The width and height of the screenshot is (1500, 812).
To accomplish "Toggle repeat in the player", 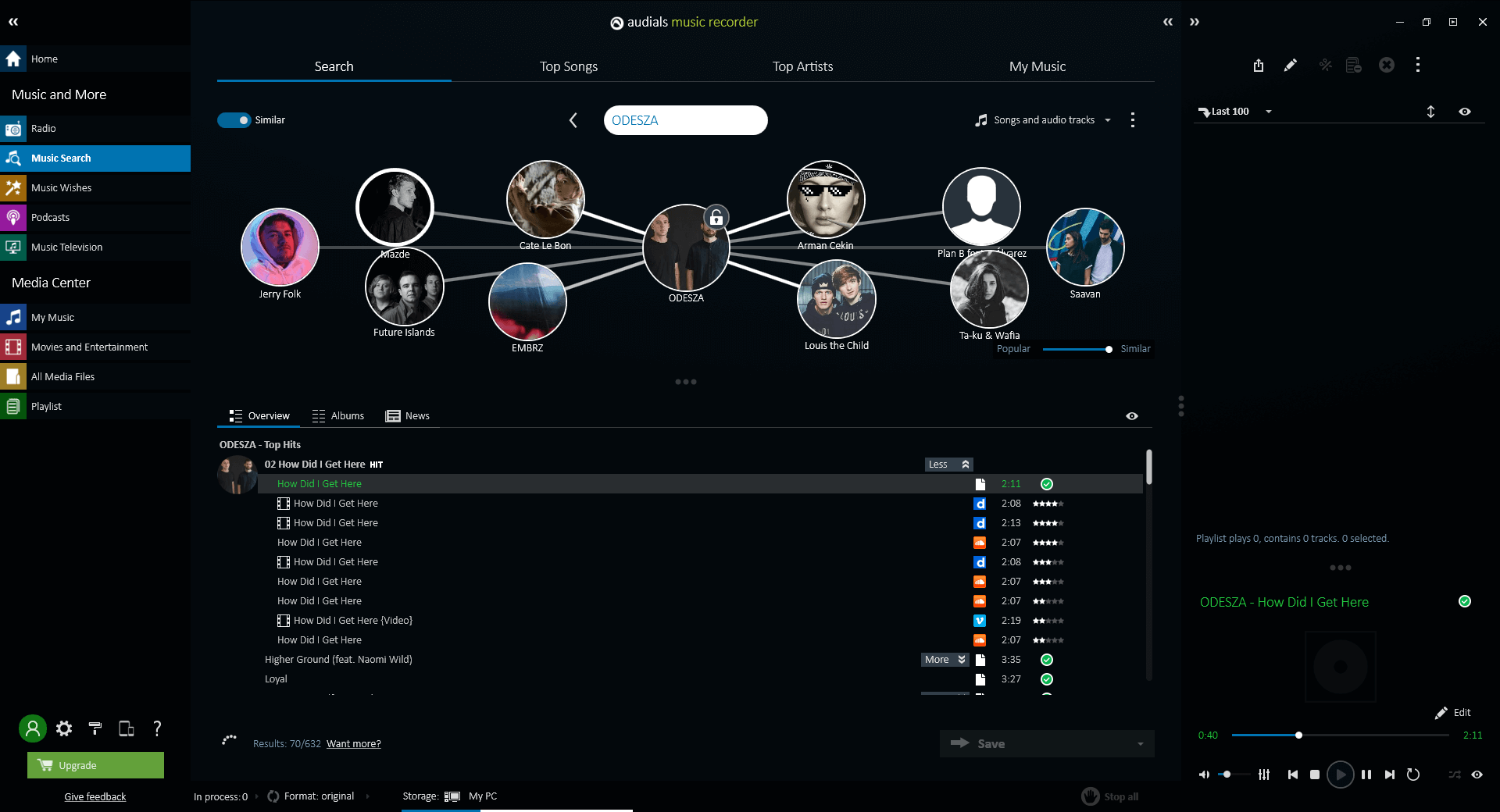I will click(1413, 775).
